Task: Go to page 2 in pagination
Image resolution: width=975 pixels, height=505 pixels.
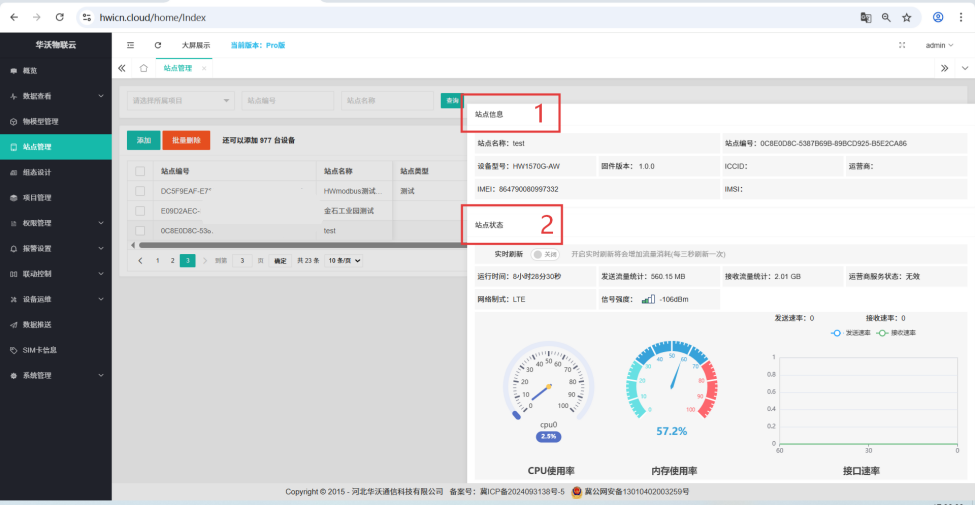Action: (x=173, y=261)
